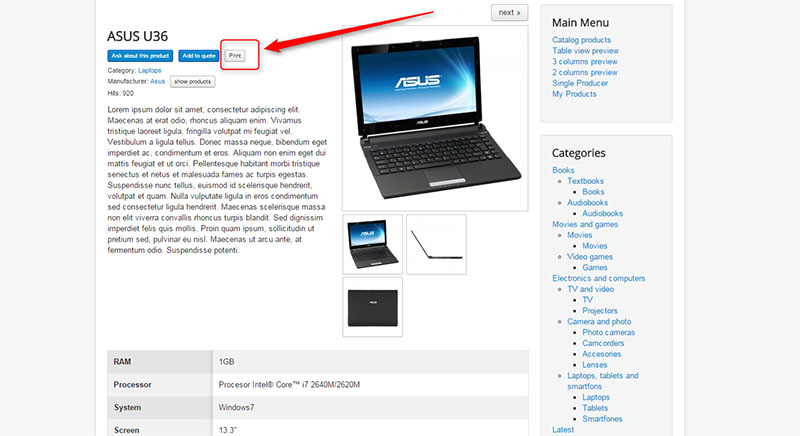Image resolution: width=800 pixels, height=436 pixels.
Task: Click the Categories heading
Action: point(579,153)
